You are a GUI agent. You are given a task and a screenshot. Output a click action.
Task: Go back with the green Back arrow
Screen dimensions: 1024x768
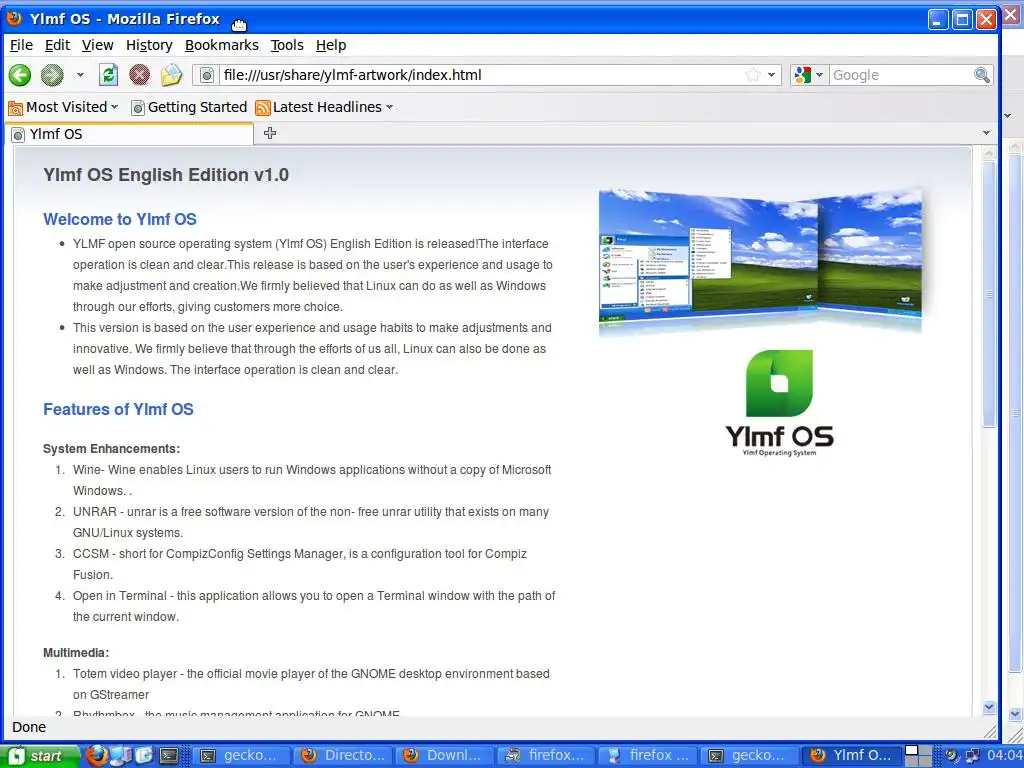point(20,75)
